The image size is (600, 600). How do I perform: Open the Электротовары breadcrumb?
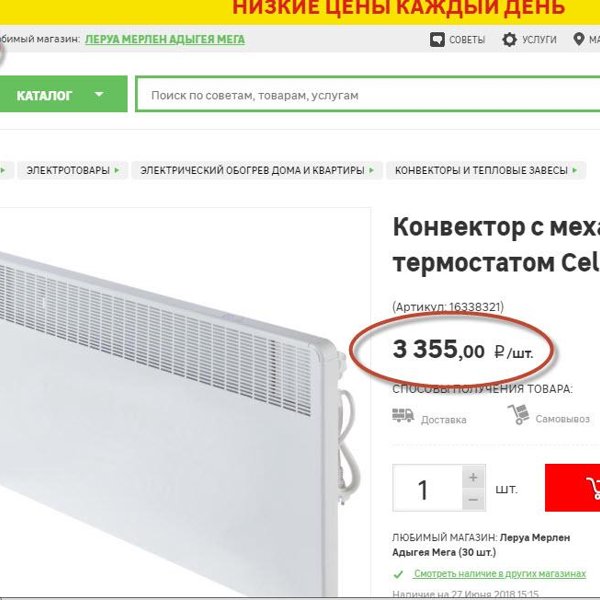click(x=68, y=170)
